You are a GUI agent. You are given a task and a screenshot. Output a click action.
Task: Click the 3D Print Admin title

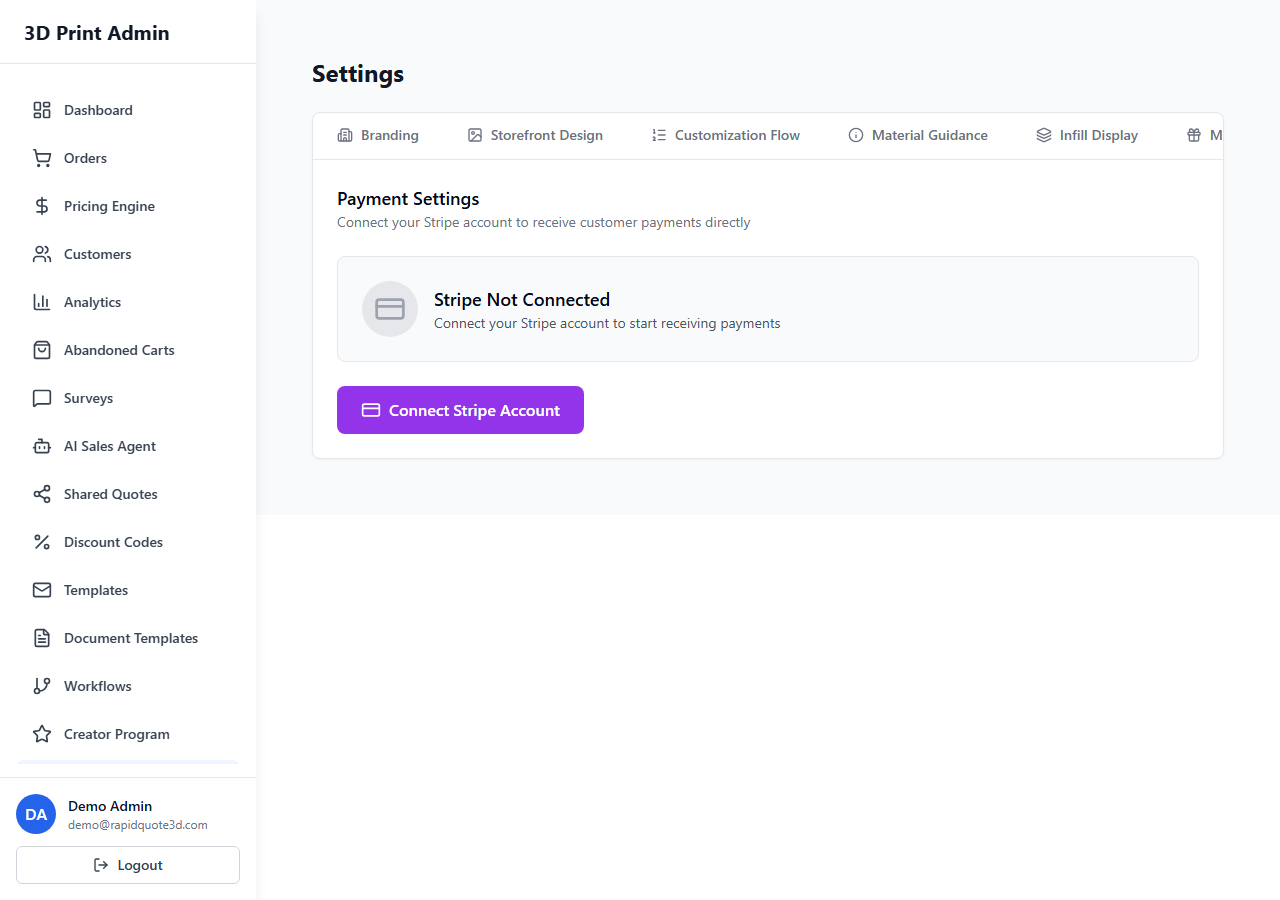tap(97, 33)
